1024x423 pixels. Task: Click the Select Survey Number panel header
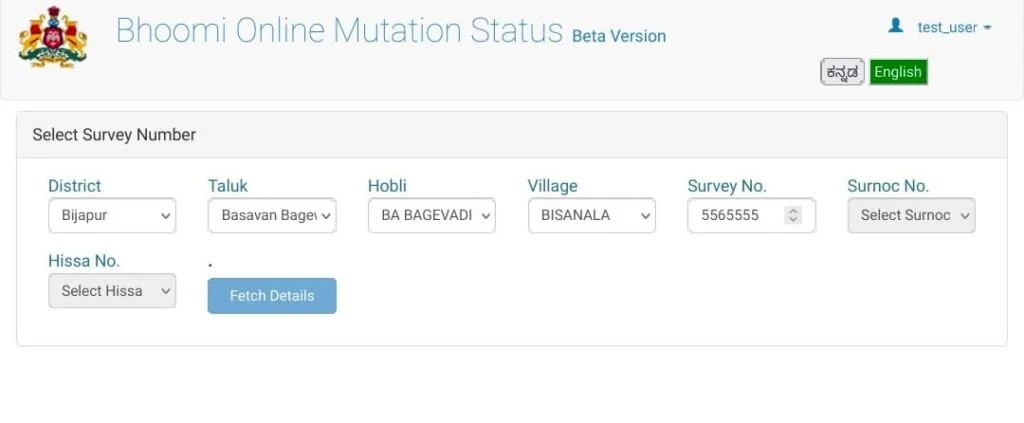coord(511,135)
